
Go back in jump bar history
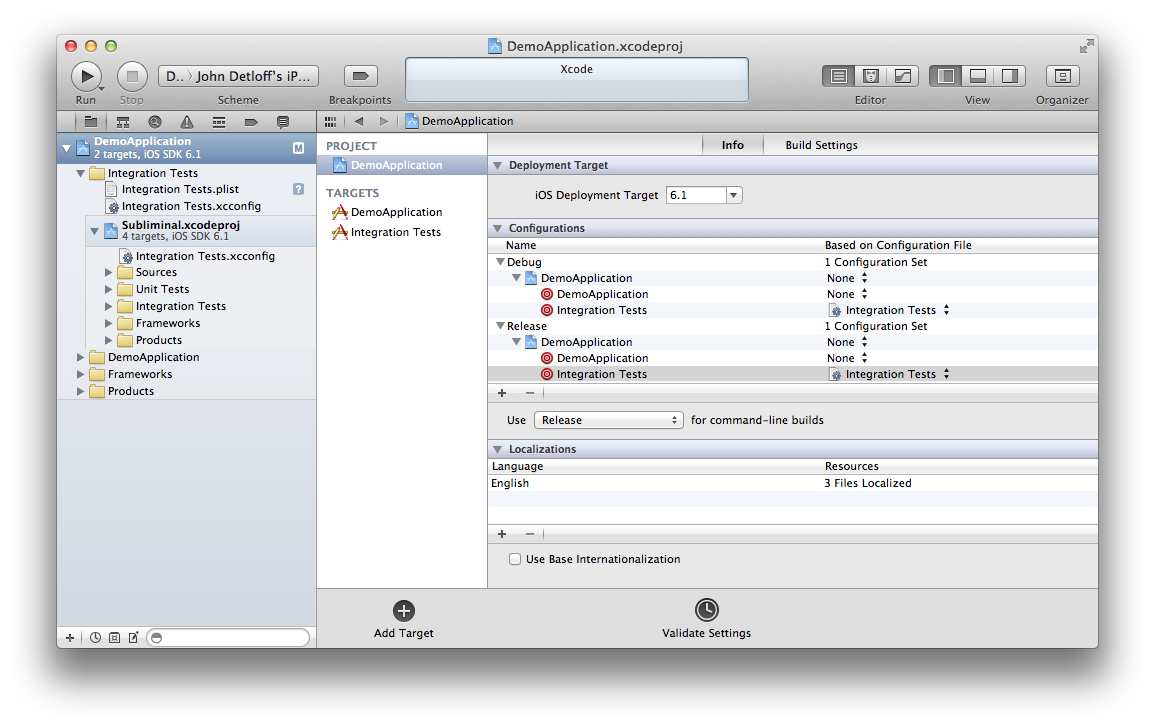tap(359, 122)
